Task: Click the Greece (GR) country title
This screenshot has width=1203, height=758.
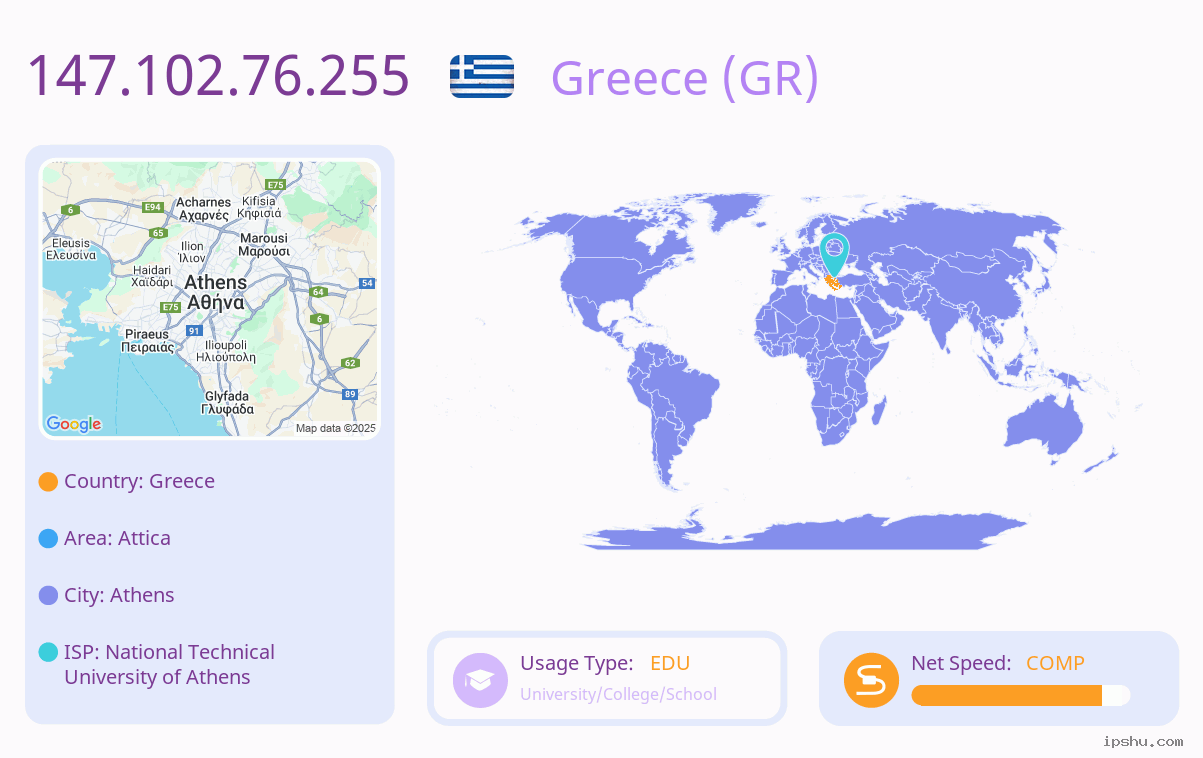Action: pyautogui.click(x=685, y=78)
